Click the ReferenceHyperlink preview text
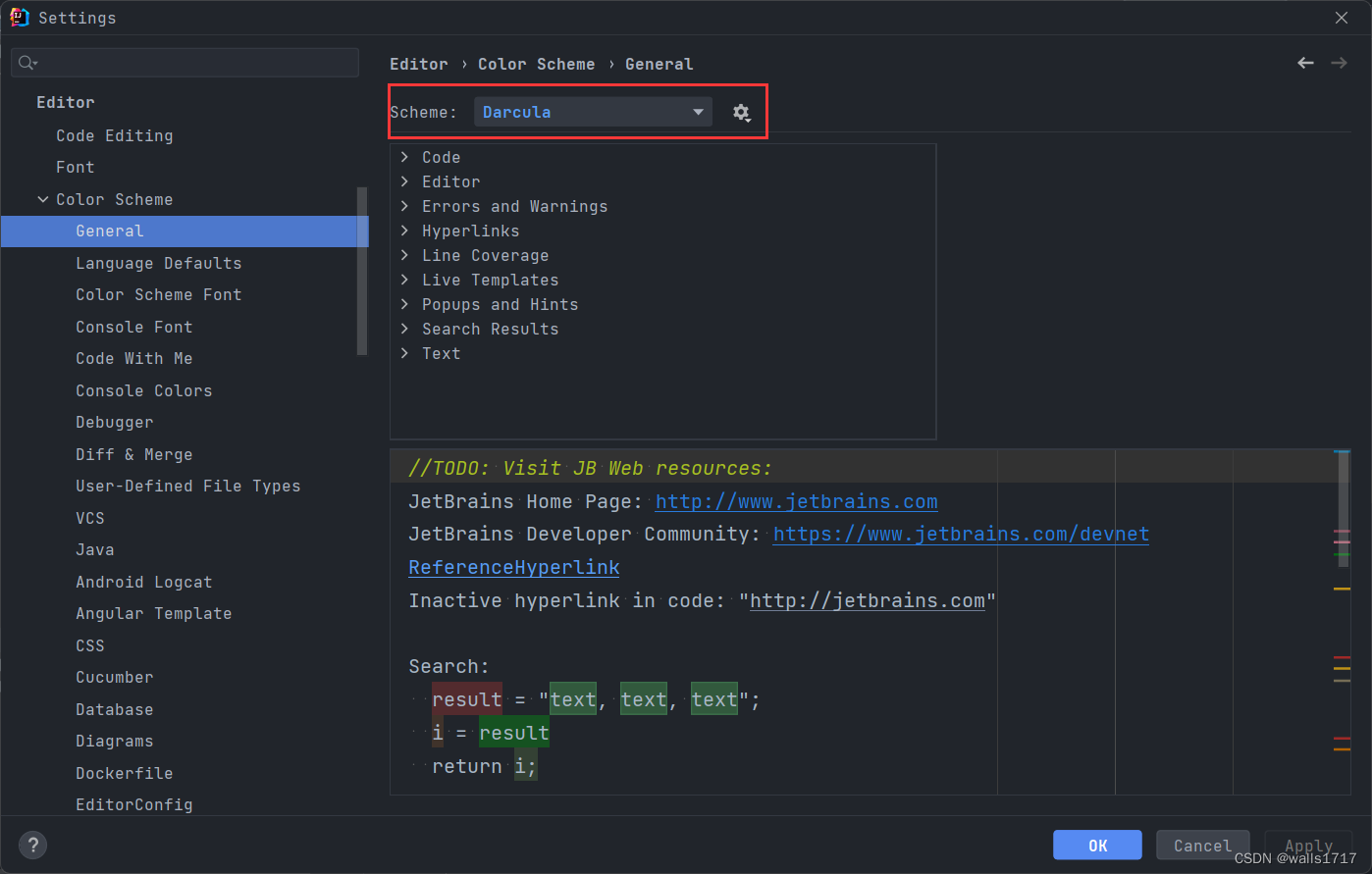The width and height of the screenshot is (1372, 874). [x=514, y=567]
